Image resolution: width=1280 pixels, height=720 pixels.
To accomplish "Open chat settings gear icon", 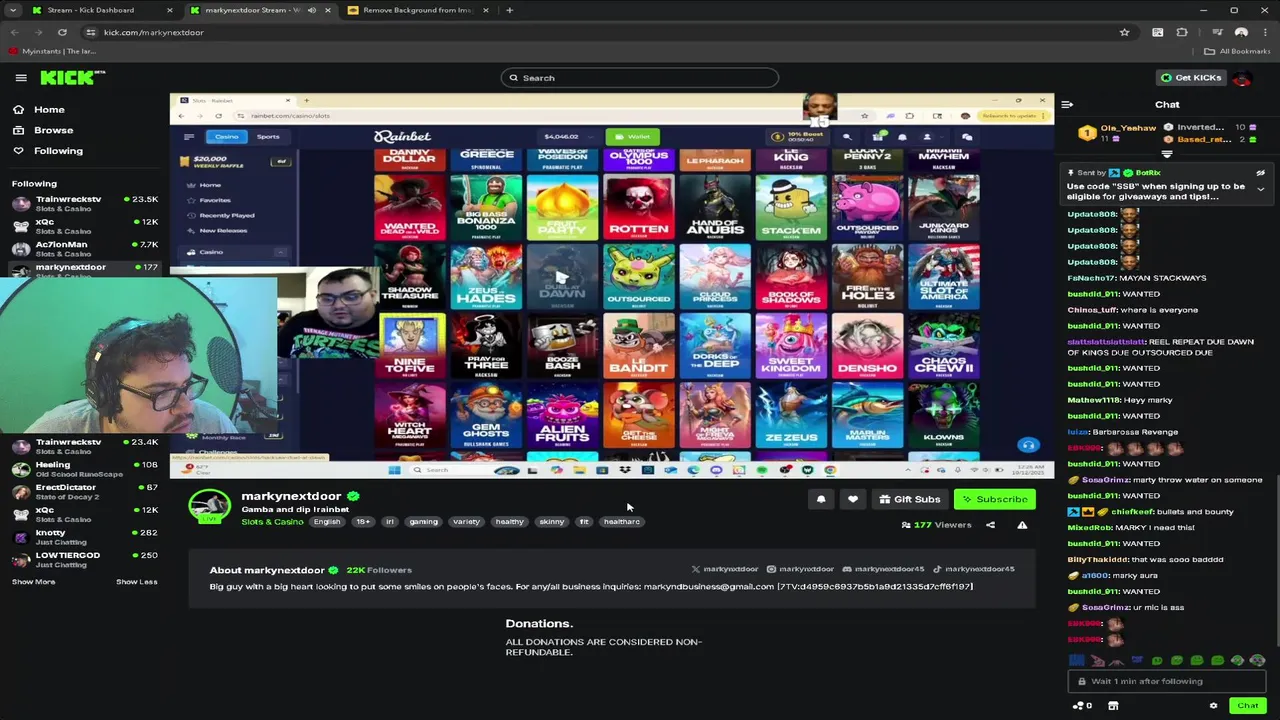I will [x=1213, y=705].
